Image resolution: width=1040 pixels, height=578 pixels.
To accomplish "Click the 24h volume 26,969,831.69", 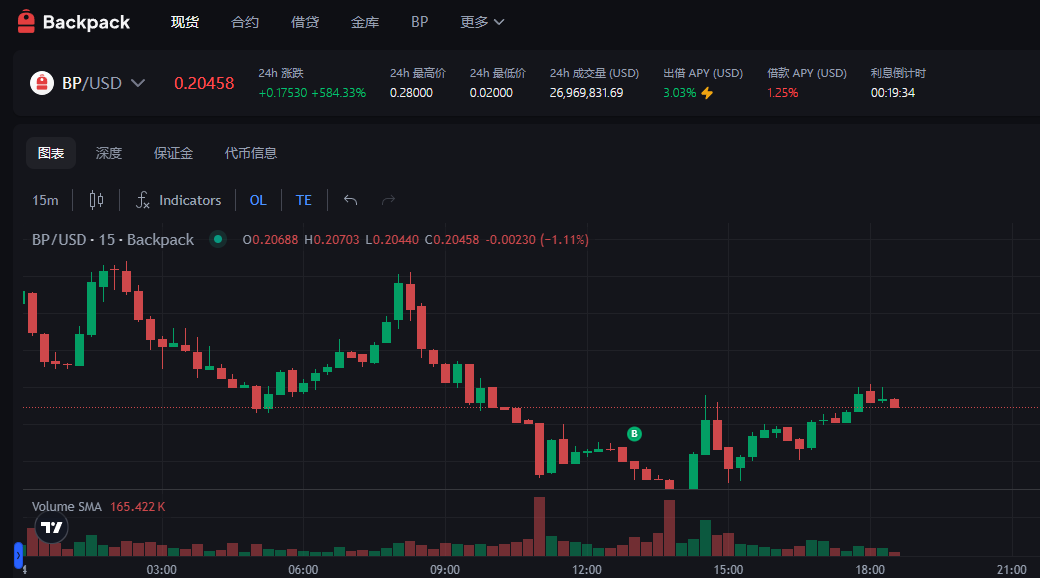I will click(x=586, y=93).
